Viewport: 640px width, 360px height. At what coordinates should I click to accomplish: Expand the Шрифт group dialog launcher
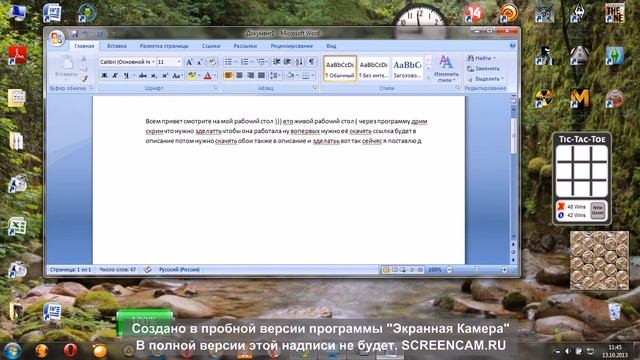coord(215,88)
